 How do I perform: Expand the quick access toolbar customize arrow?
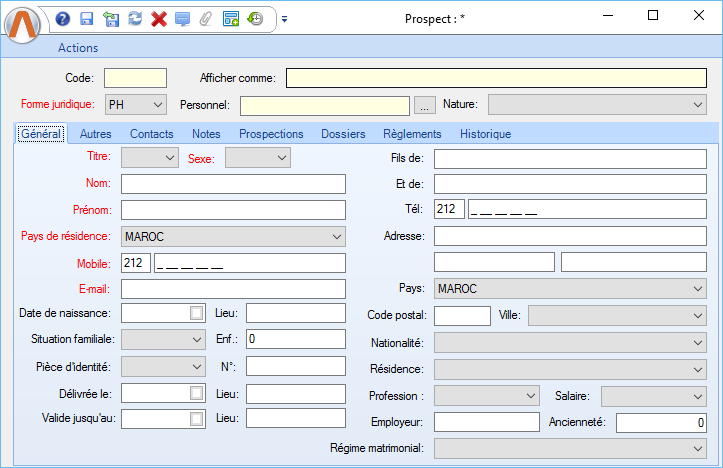click(x=284, y=19)
